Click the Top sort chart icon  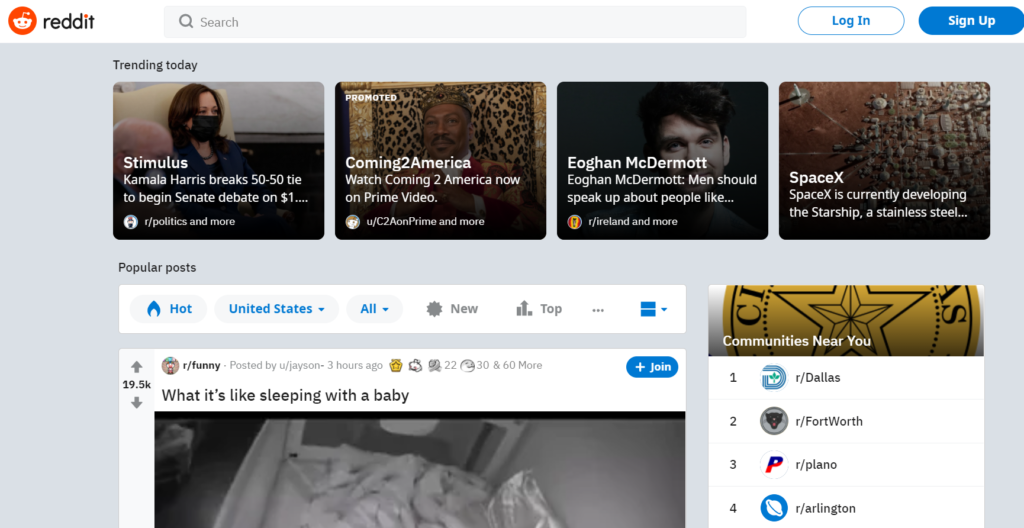(524, 308)
